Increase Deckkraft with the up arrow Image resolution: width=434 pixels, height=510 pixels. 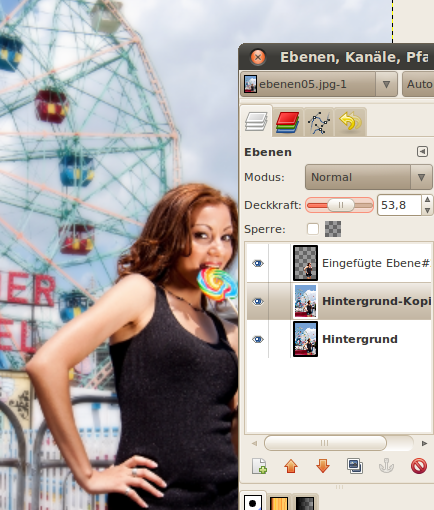[x=427, y=200]
